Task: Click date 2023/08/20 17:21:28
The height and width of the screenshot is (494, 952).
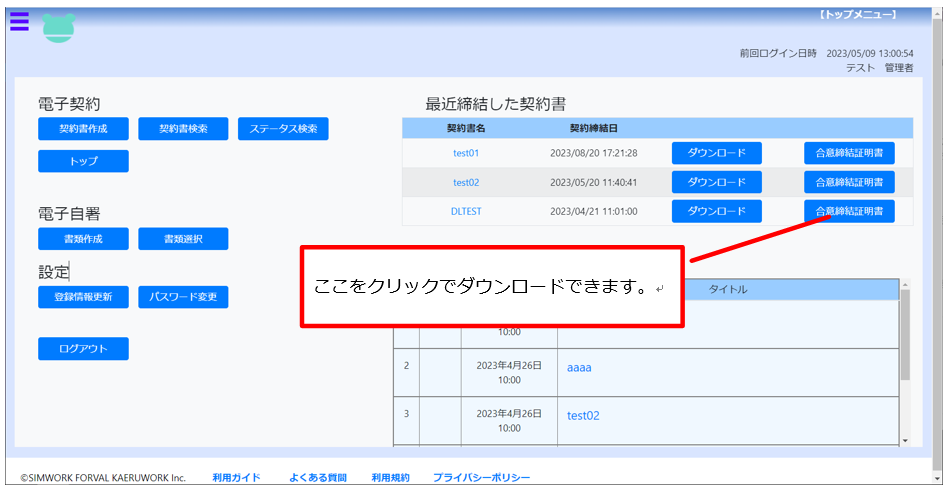Action: tap(594, 153)
